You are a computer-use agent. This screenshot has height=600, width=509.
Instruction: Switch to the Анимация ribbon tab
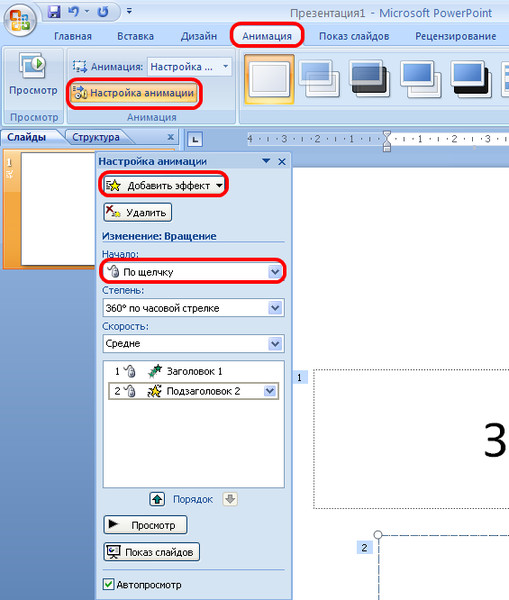click(x=267, y=36)
